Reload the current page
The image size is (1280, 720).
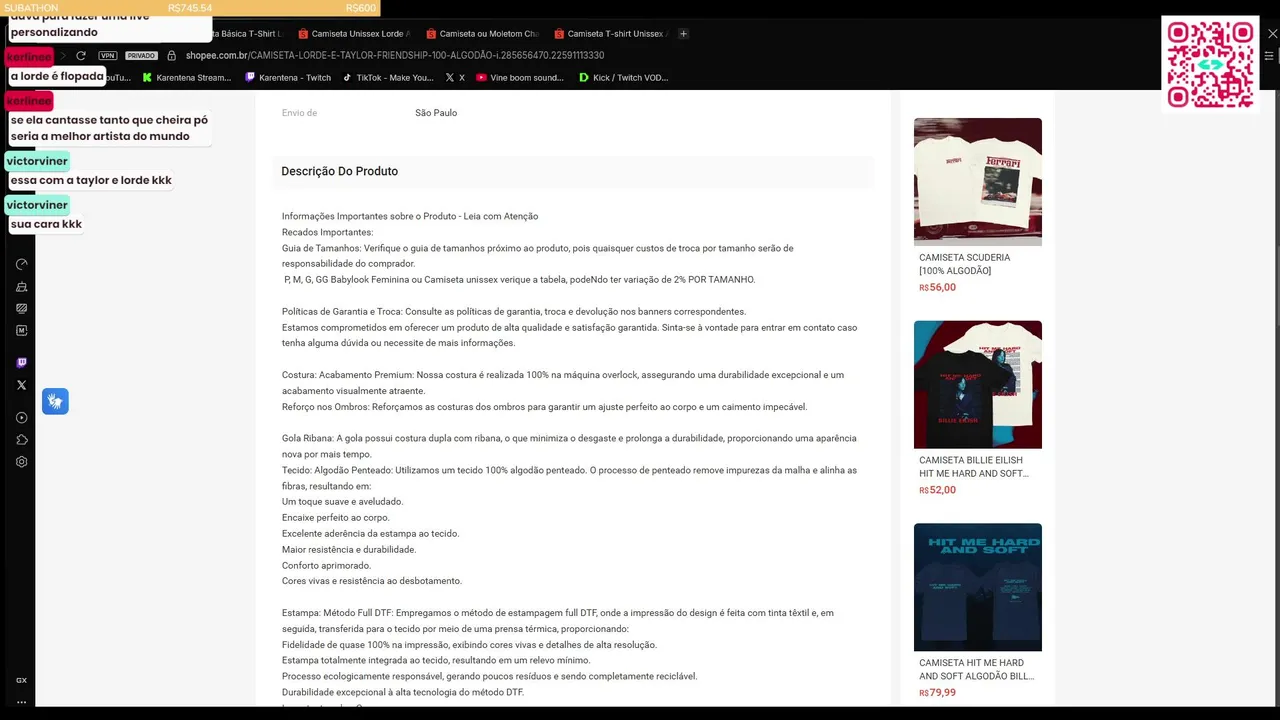[x=81, y=56]
